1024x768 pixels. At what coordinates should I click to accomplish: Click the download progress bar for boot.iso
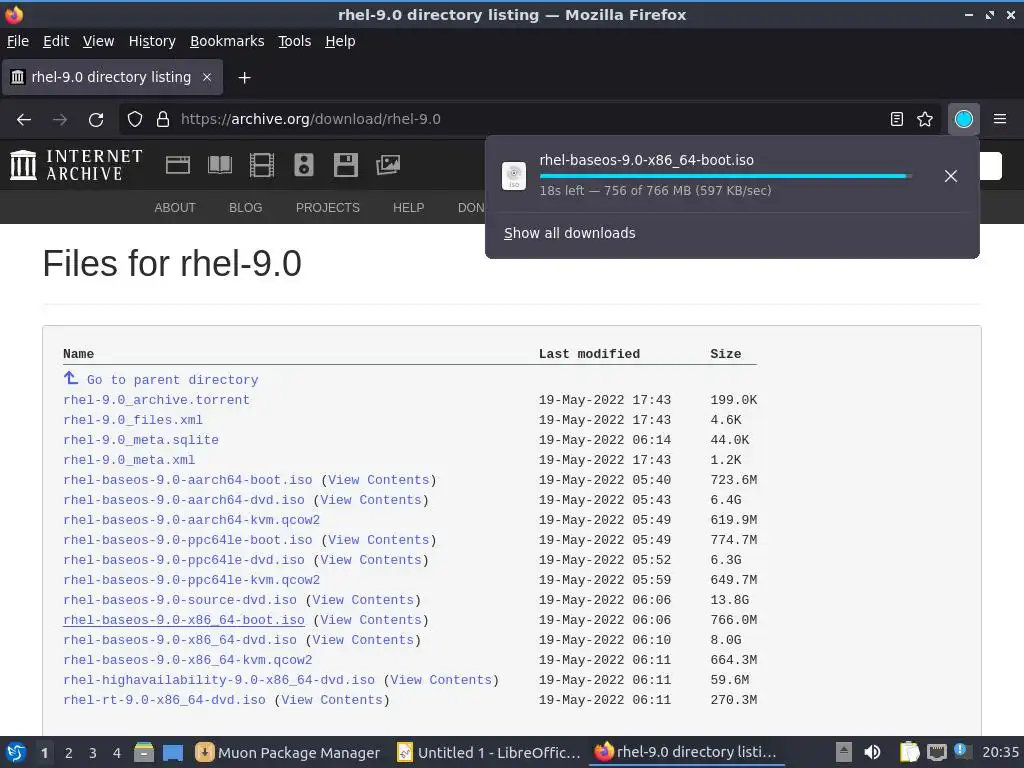726,176
